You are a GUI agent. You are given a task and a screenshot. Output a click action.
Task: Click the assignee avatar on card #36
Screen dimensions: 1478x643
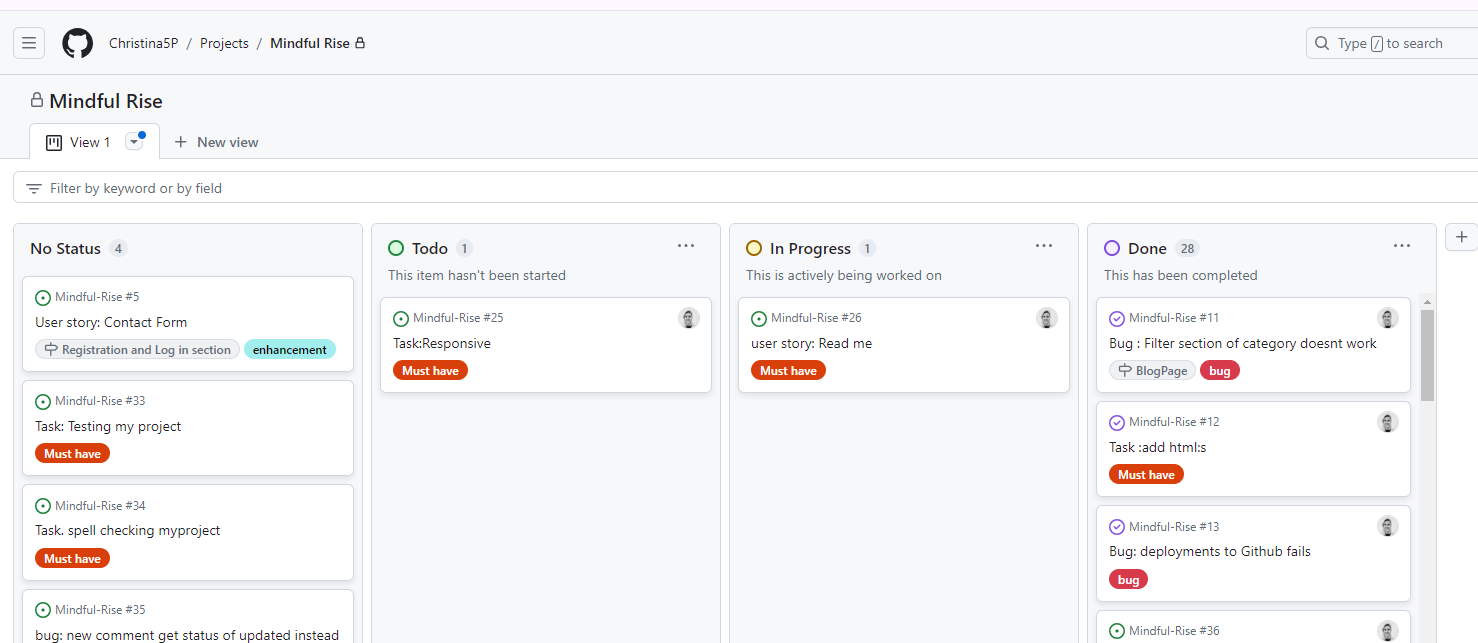[x=1388, y=631]
